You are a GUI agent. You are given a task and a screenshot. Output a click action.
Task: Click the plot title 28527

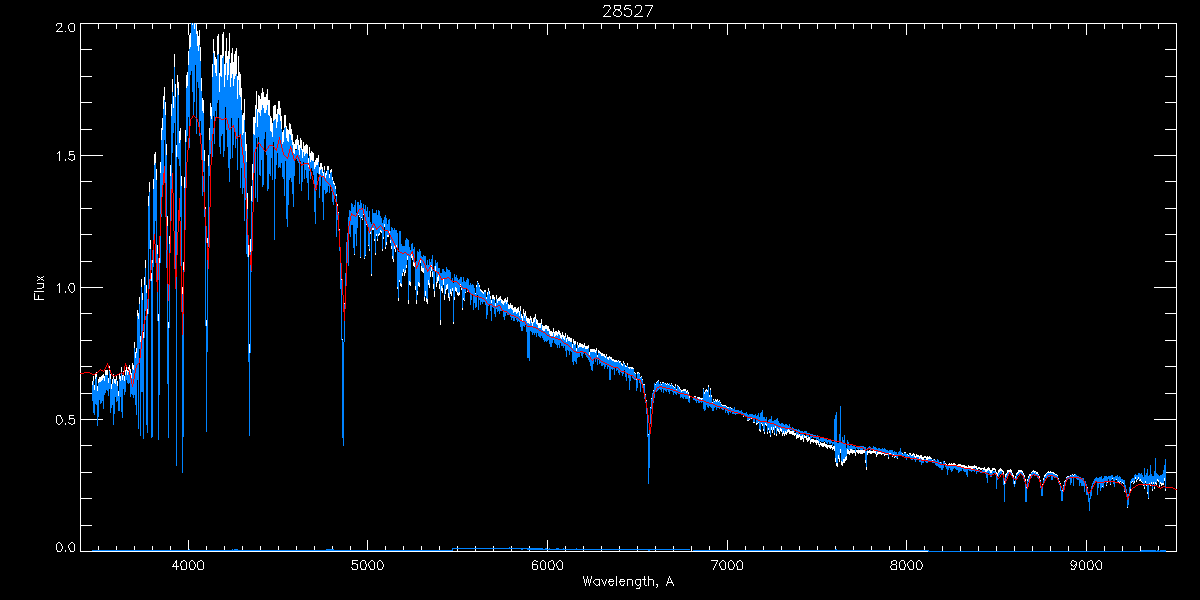[x=628, y=10]
